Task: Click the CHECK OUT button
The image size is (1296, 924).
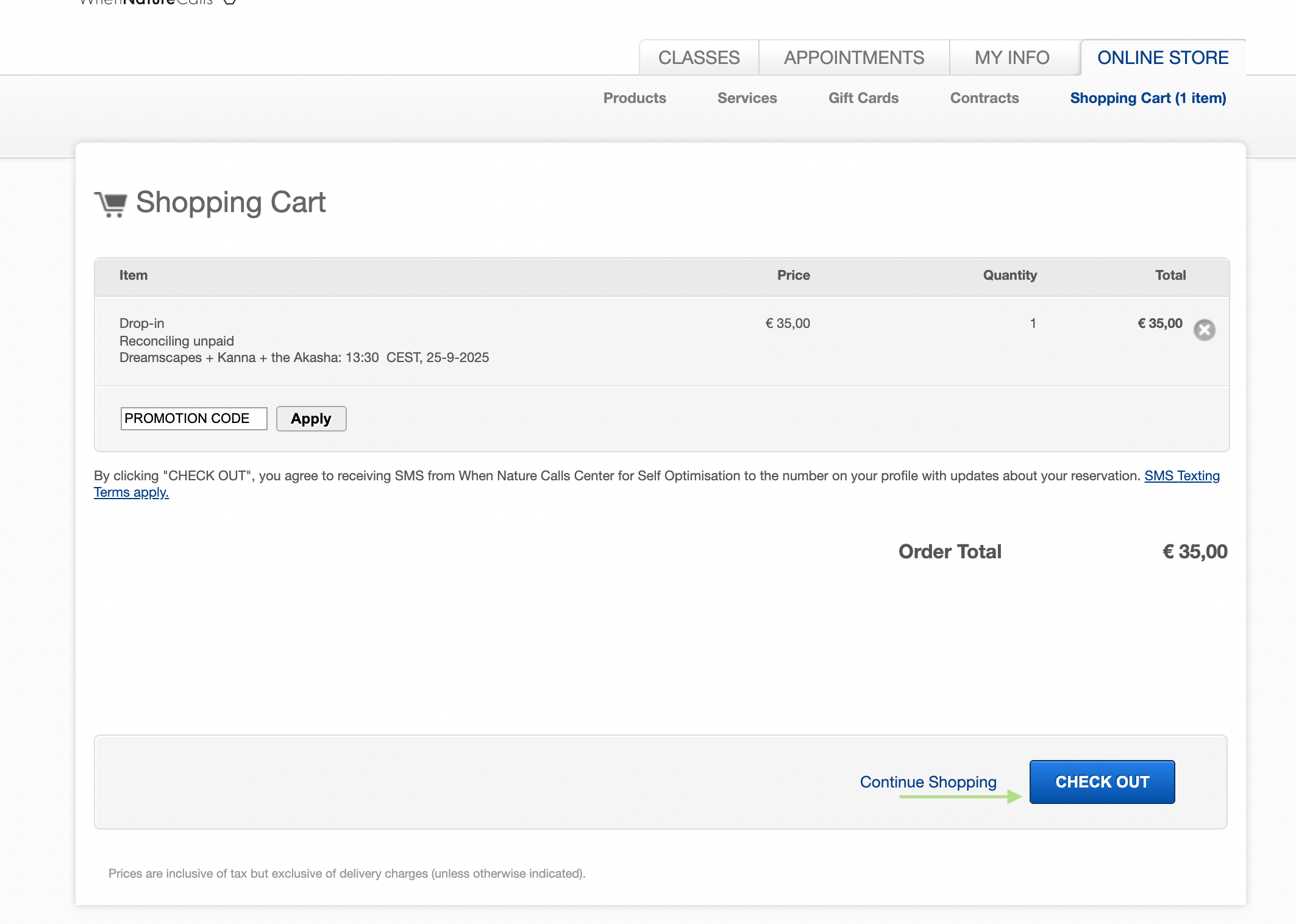Action: [1102, 781]
